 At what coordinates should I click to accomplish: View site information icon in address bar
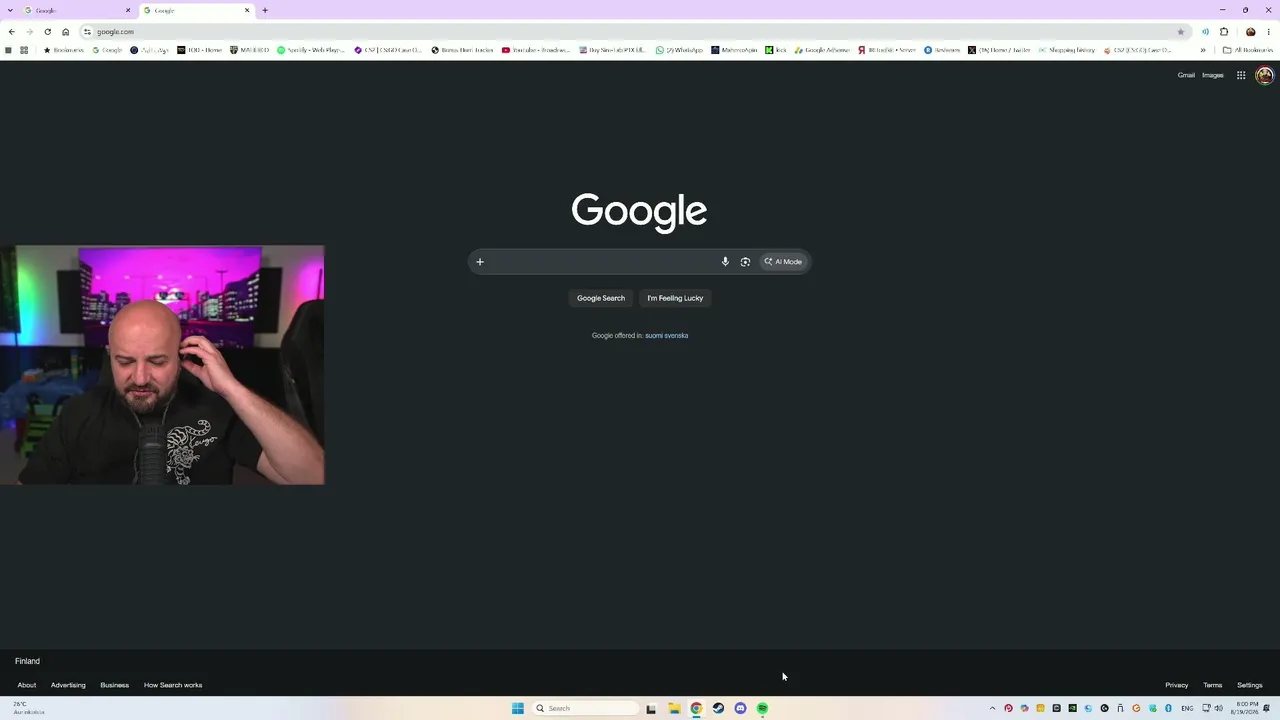87,32
